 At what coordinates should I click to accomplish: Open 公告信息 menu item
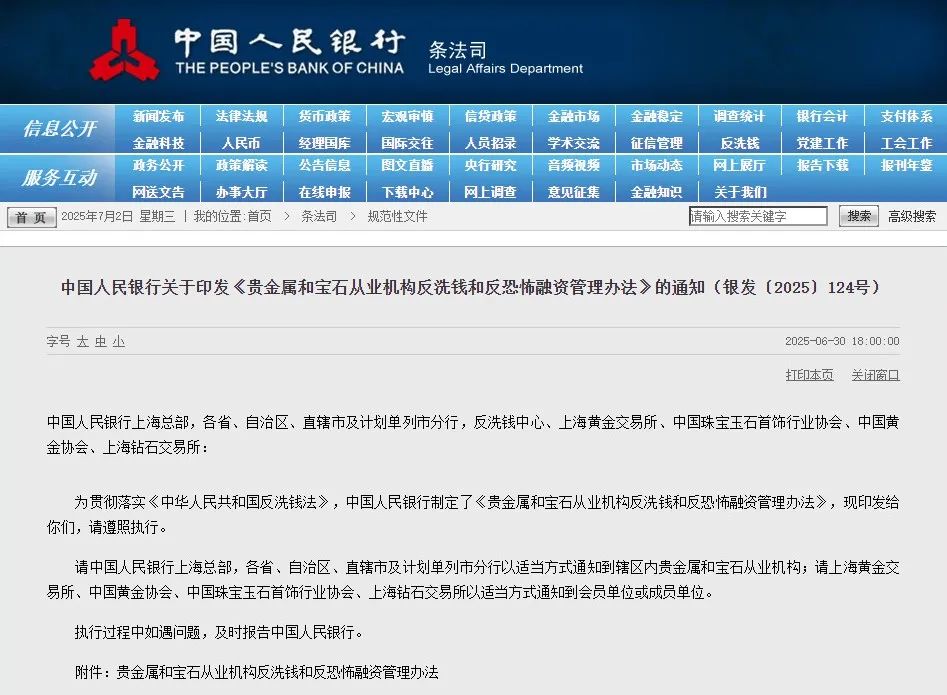tap(324, 165)
